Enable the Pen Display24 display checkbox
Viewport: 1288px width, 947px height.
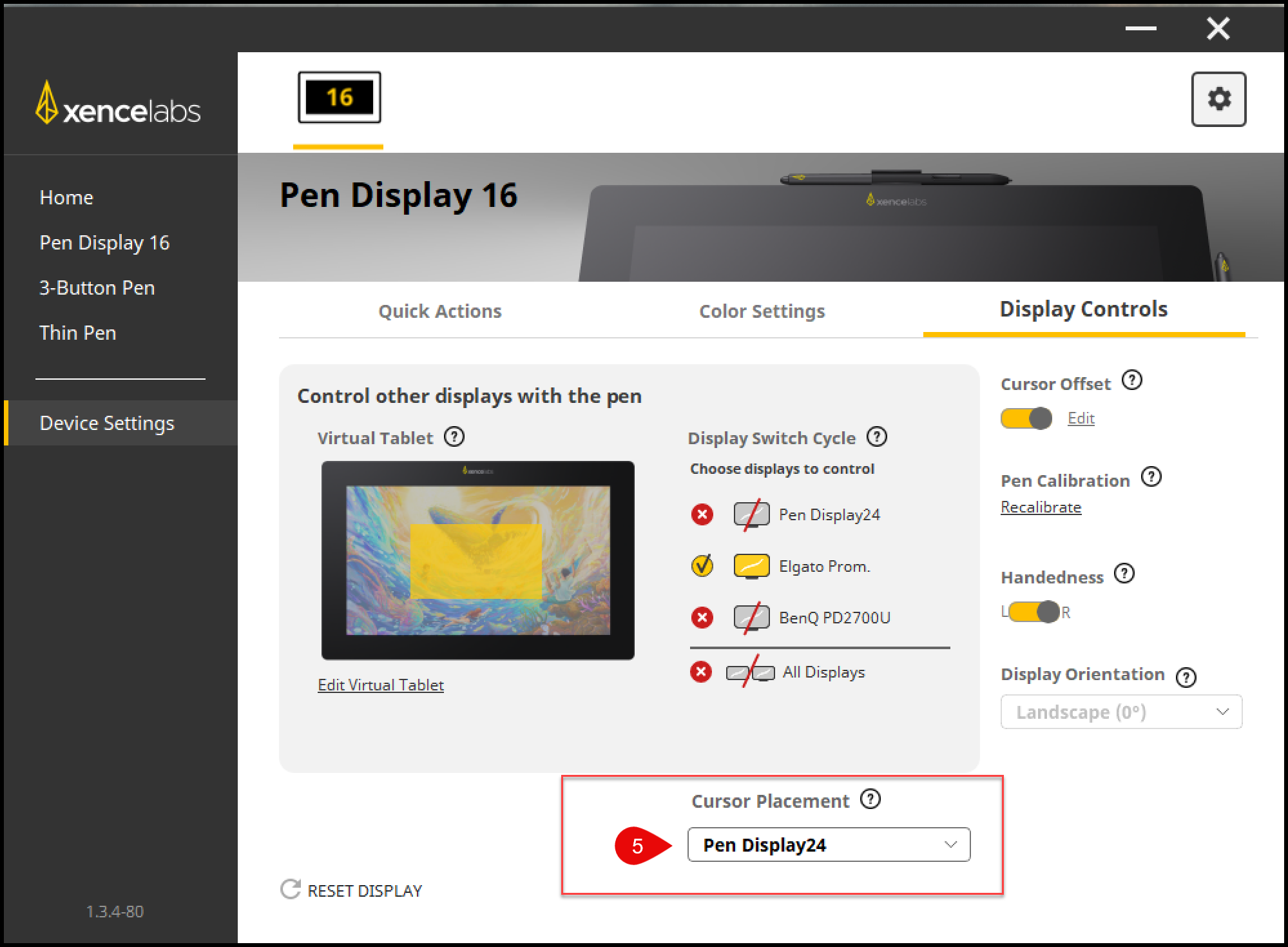(x=702, y=514)
